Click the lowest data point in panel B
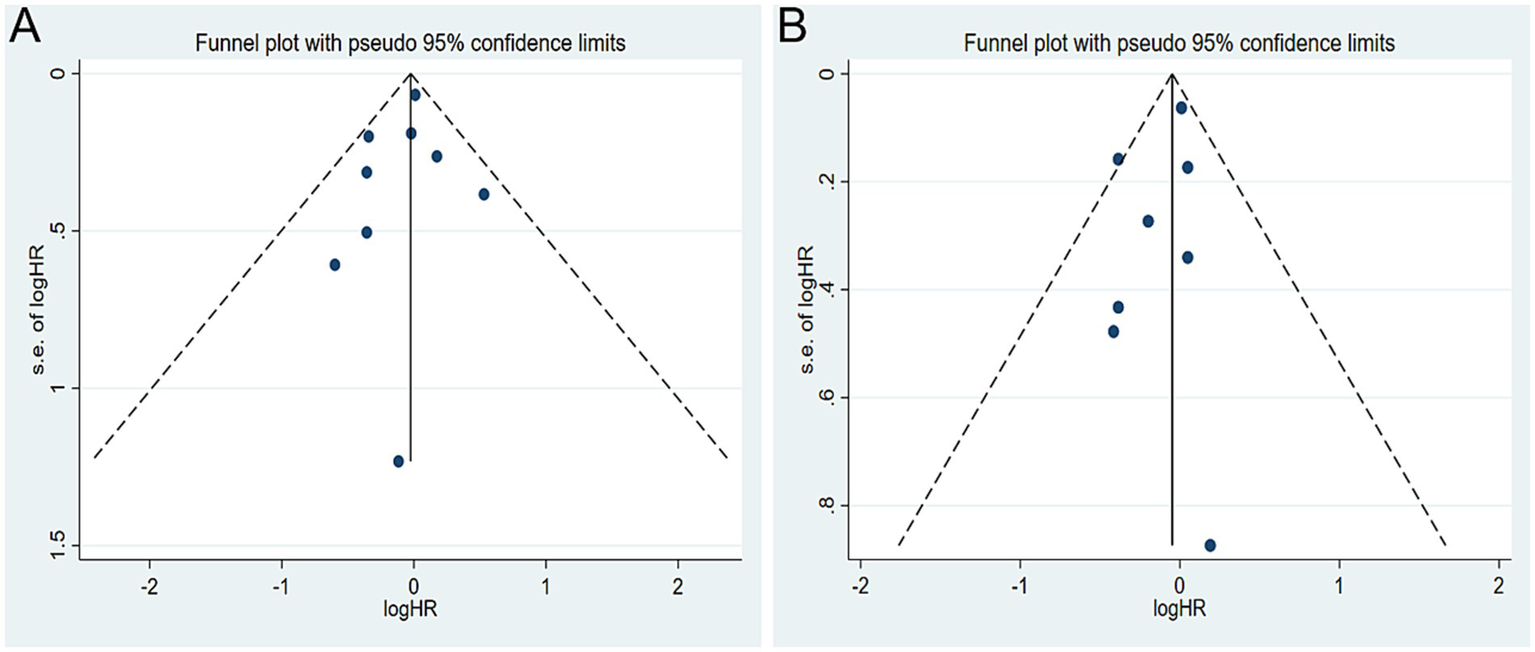Viewport: 1535px width, 652px height. (x=1210, y=545)
